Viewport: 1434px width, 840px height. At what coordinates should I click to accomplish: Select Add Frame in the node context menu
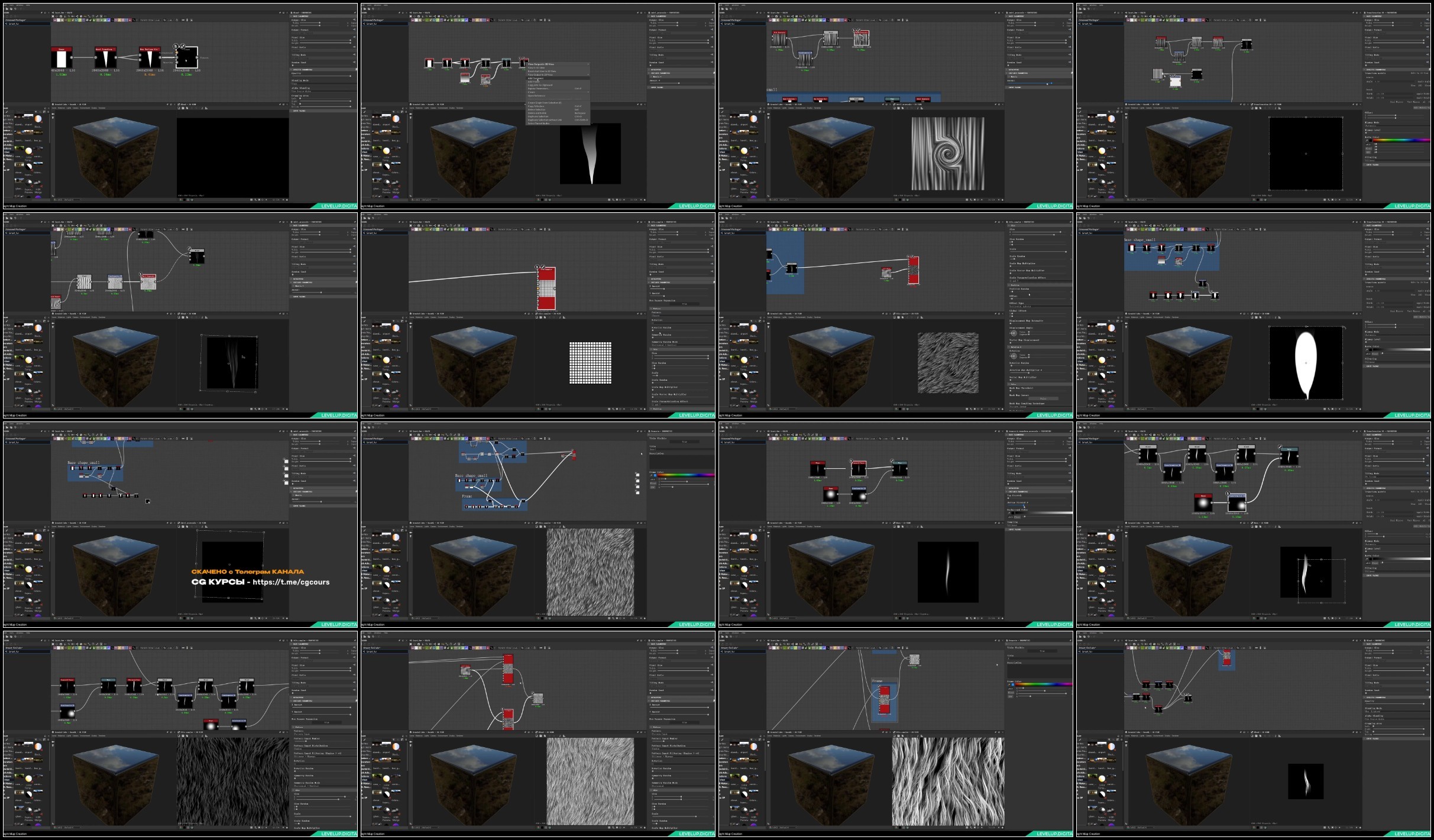click(x=558, y=82)
